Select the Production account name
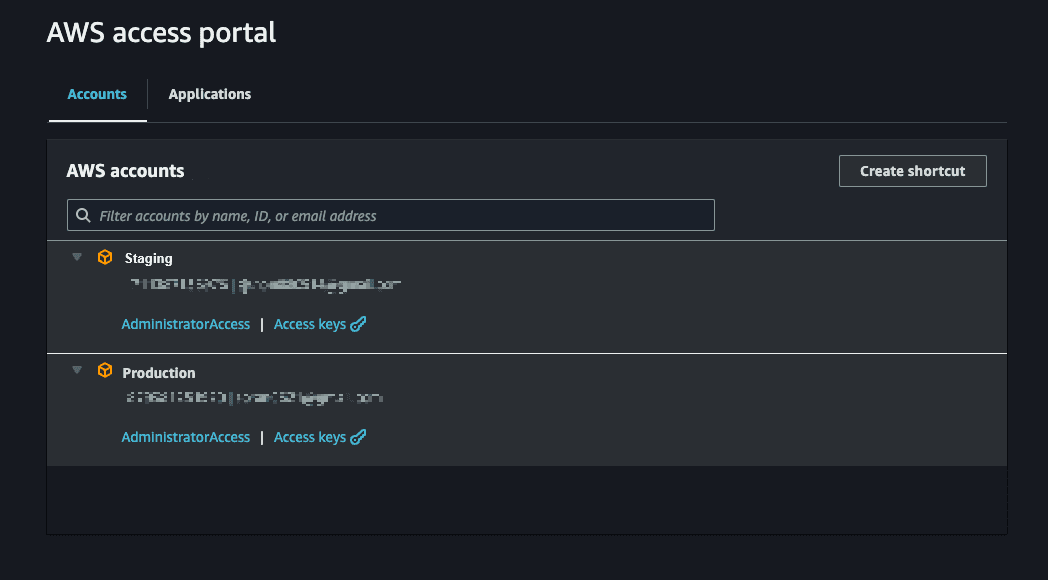1048x580 pixels. [x=159, y=373]
